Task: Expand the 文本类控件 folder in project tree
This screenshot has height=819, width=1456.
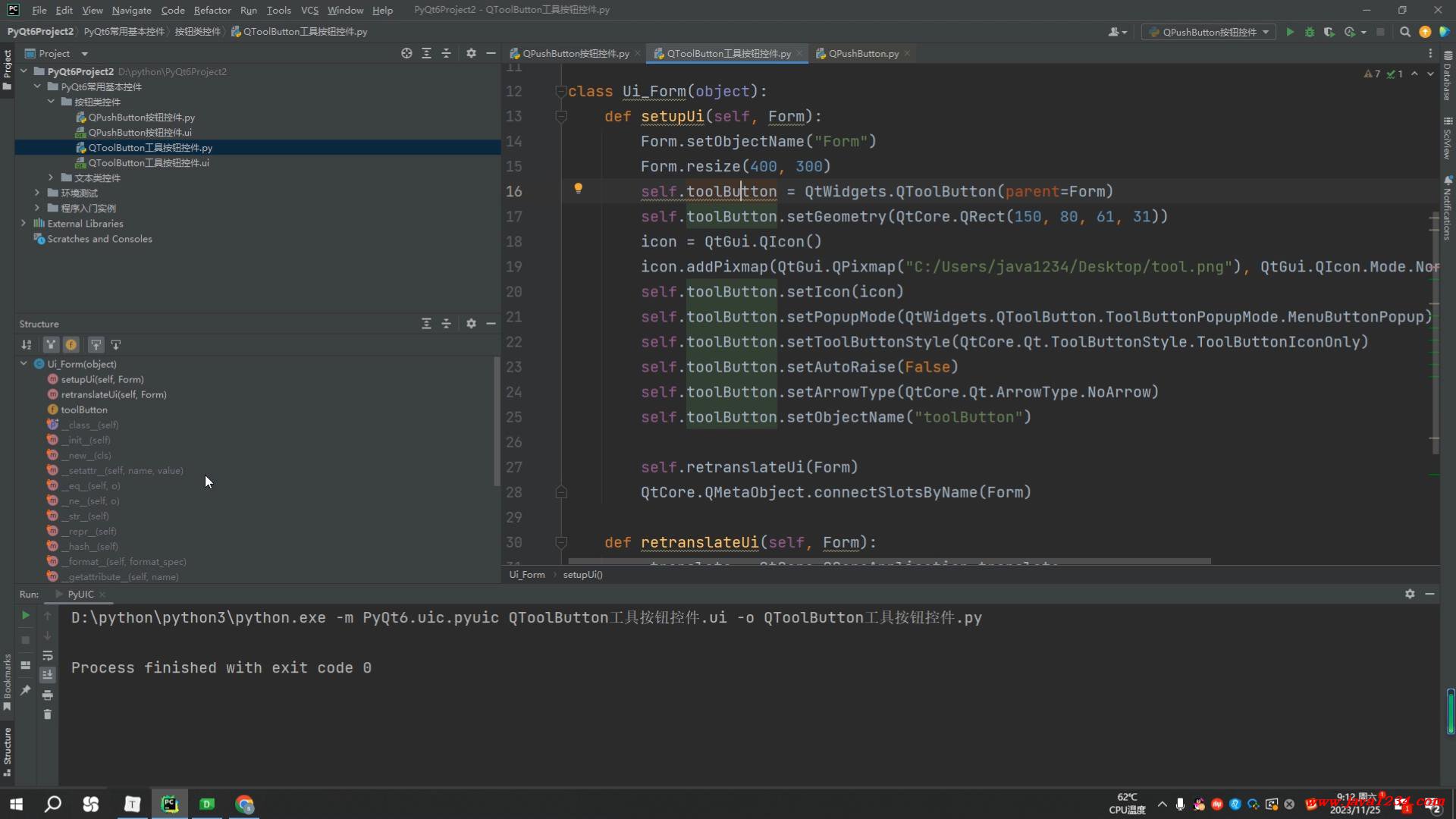Action: 51,177
